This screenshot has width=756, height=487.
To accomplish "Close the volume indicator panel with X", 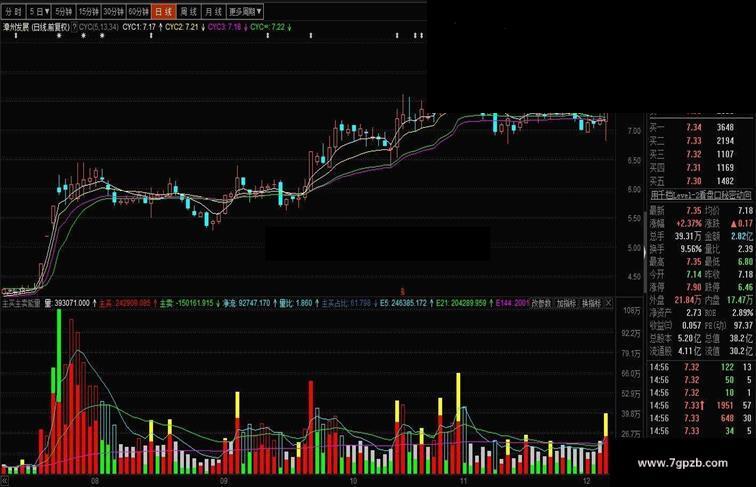I will (x=608, y=303).
